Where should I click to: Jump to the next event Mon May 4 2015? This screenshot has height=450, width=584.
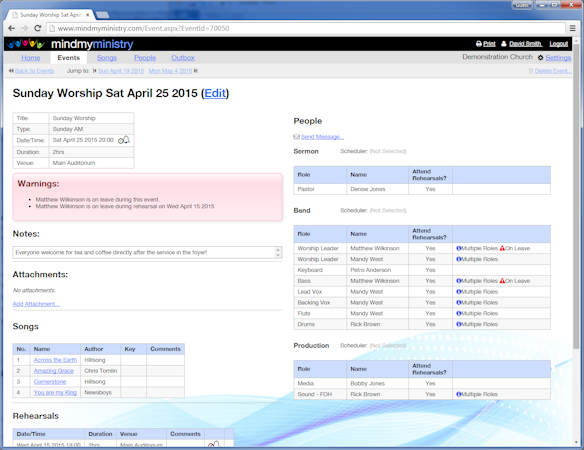(x=170, y=71)
